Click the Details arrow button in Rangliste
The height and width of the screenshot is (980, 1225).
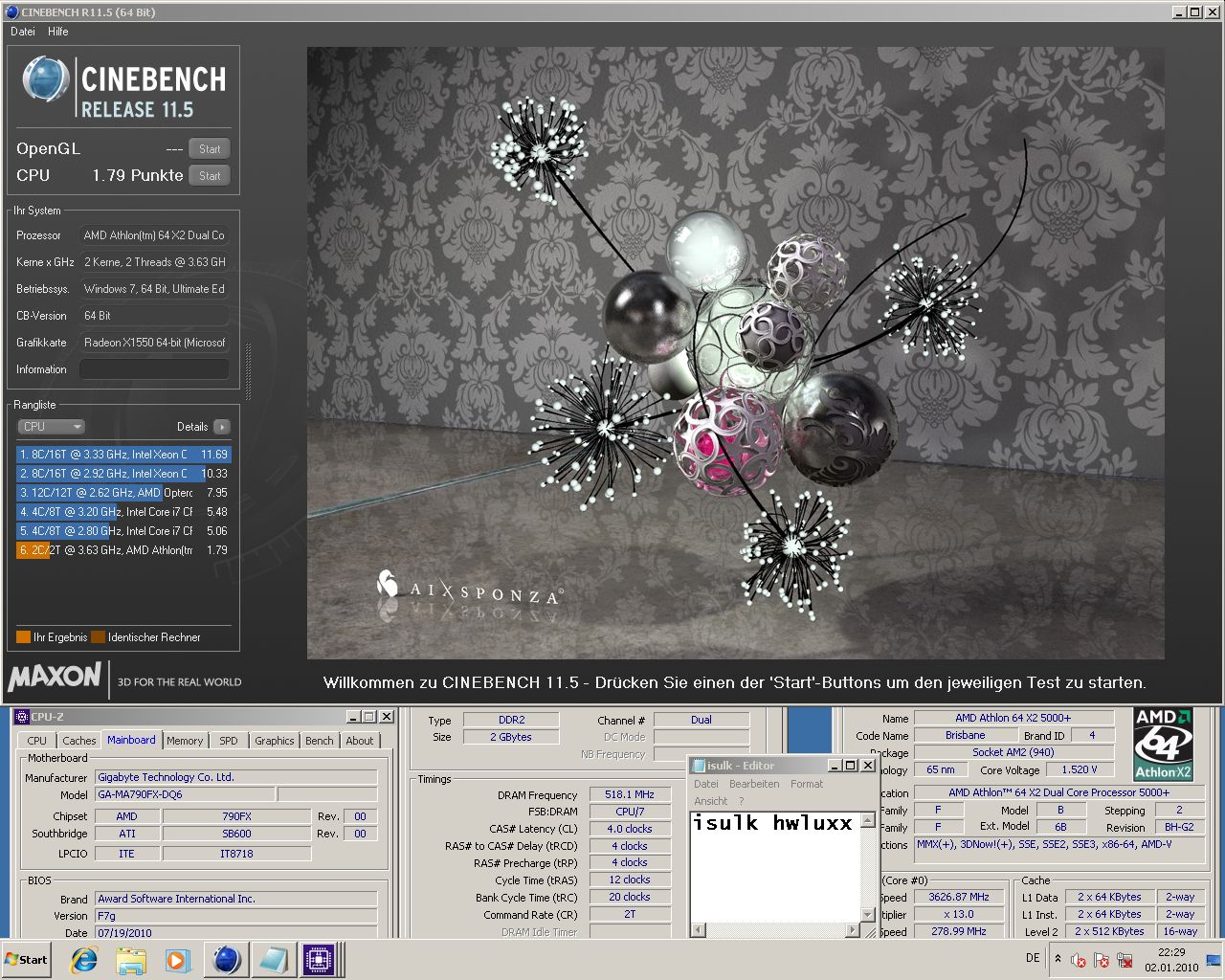point(221,427)
